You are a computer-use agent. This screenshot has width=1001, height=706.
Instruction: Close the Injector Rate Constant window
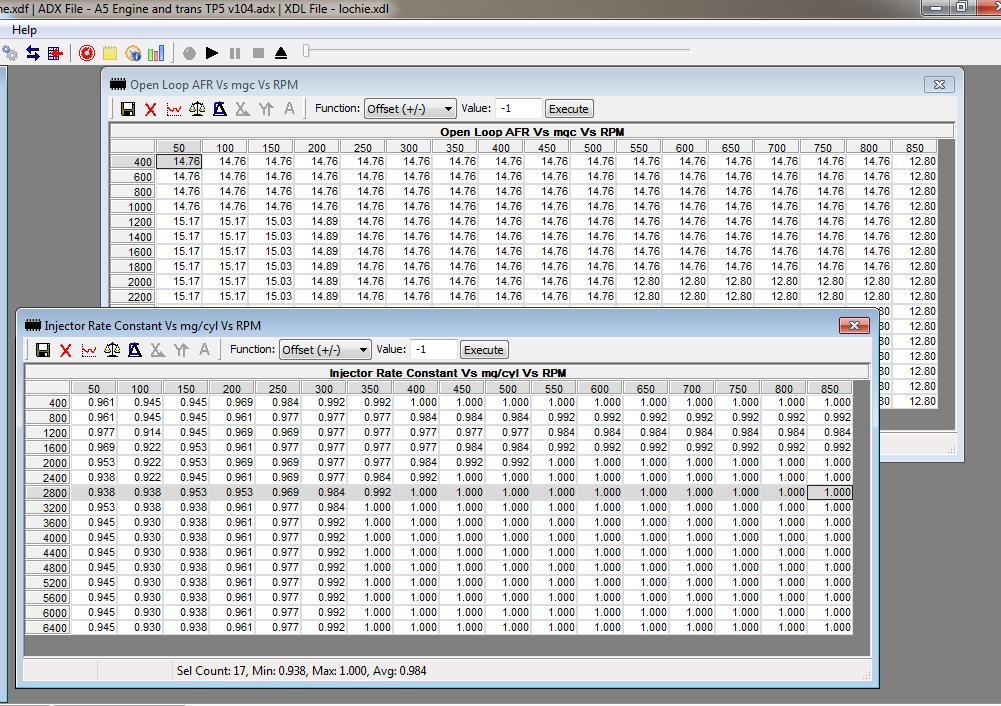point(854,326)
